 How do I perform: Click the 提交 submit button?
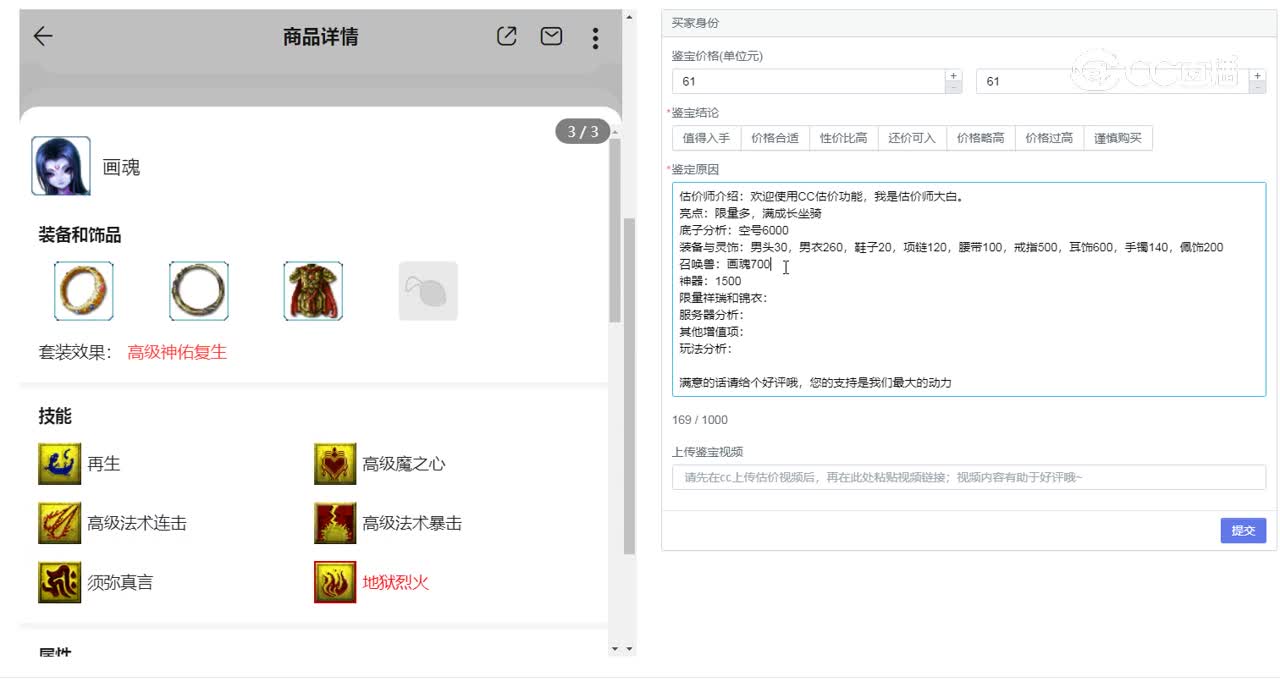[x=1243, y=530]
